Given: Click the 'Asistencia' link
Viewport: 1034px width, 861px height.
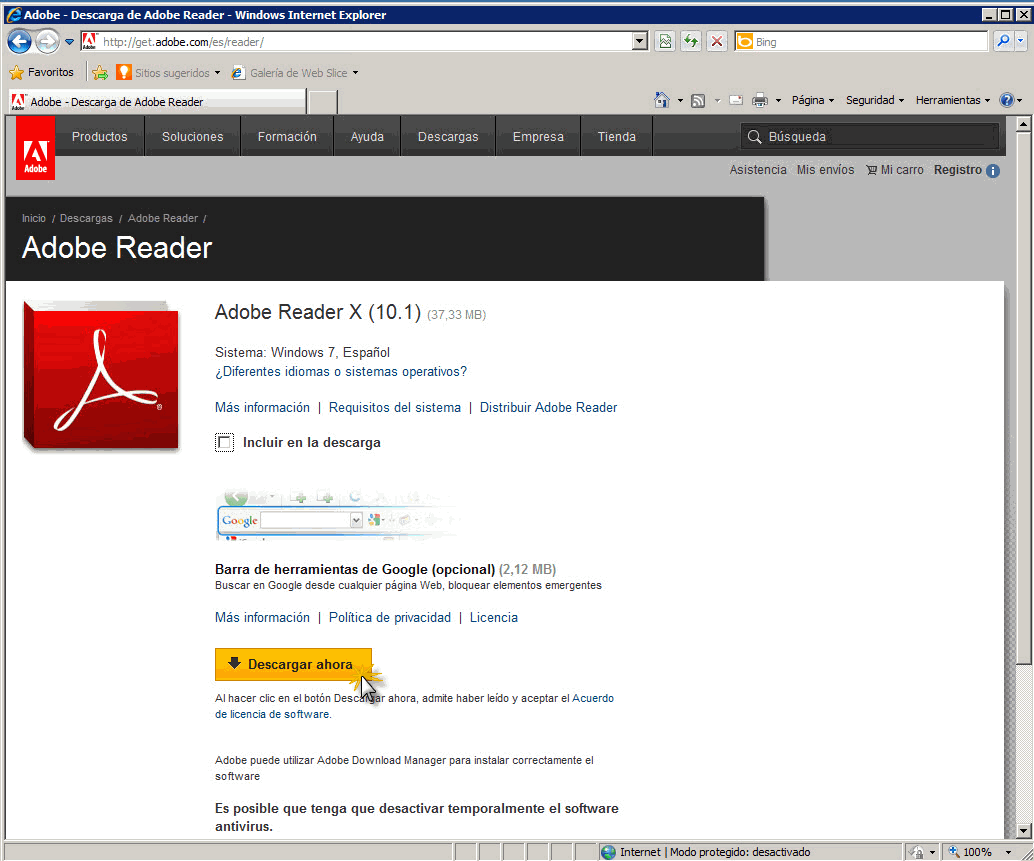Looking at the screenshot, I should pos(758,170).
